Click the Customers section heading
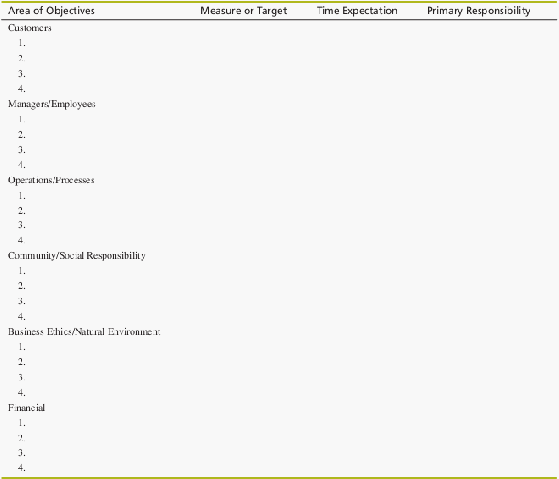Screen dimensions: 559x479 30,28
